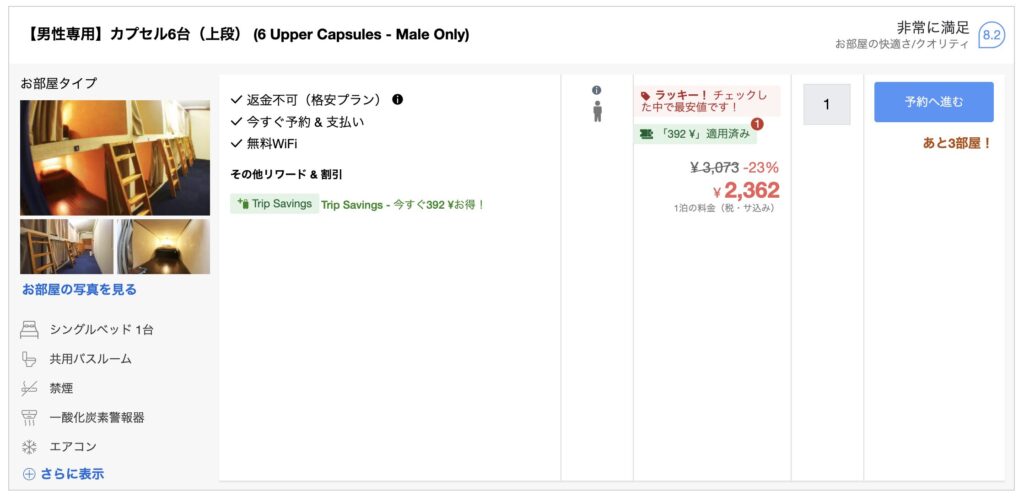1024x497 pixels.
Task: Open the lower-left capsule ladder thumbnail
Action: point(66,246)
